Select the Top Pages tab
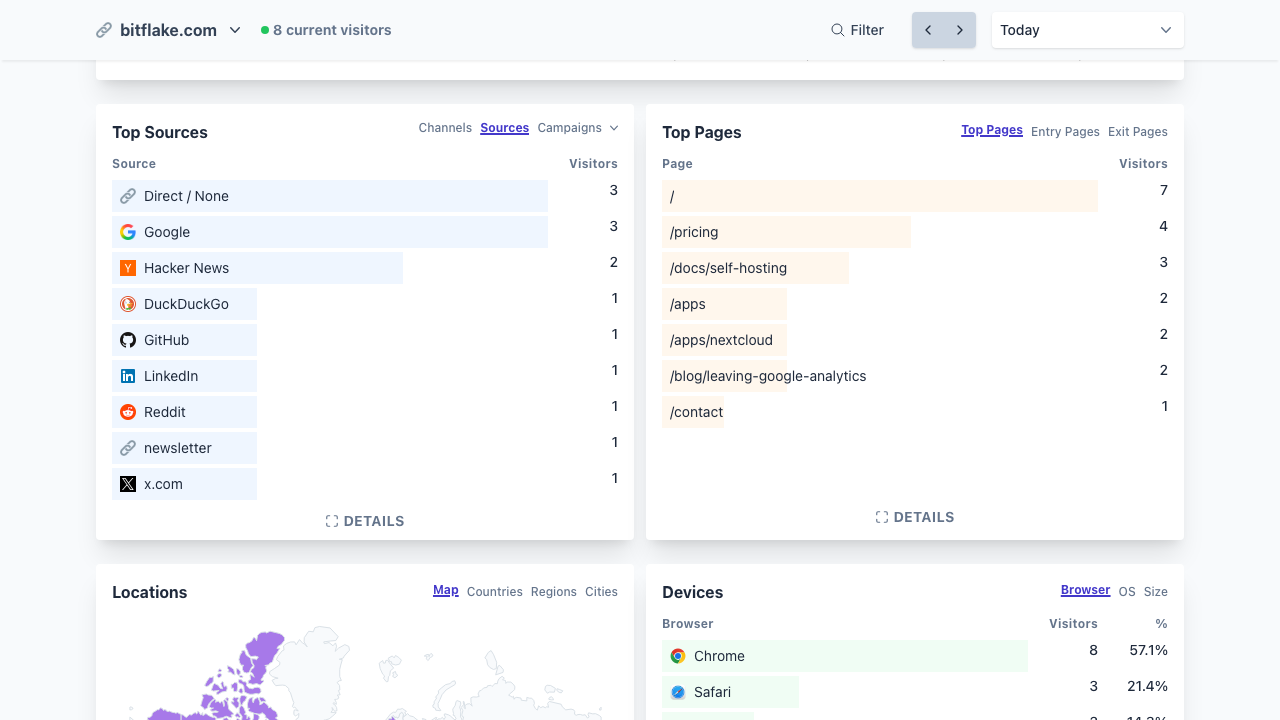Viewport: 1280px width, 720px height. (992, 130)
